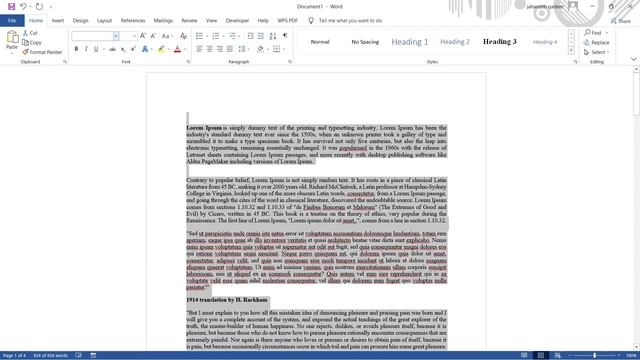Open the multilevel list dropdown

[234, 36]
